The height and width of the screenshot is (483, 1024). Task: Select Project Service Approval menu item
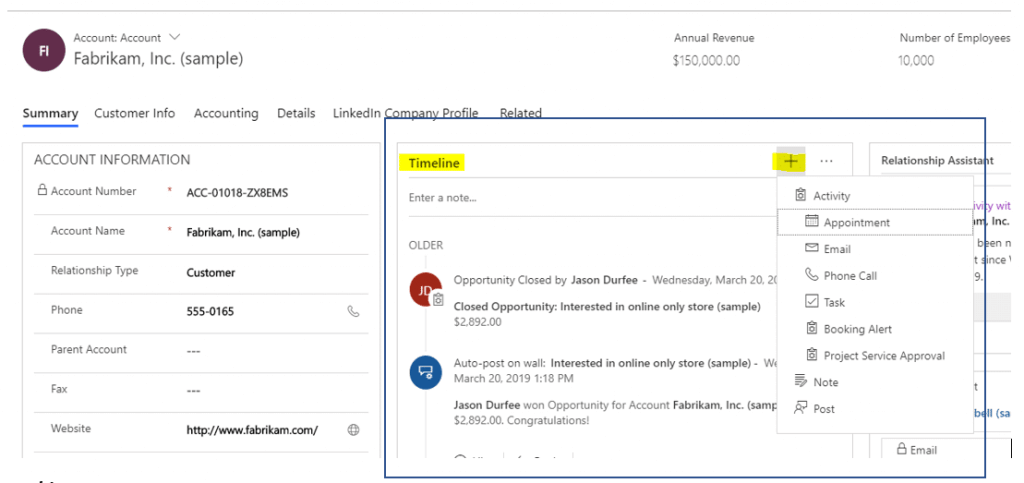(x=883, y=355)
